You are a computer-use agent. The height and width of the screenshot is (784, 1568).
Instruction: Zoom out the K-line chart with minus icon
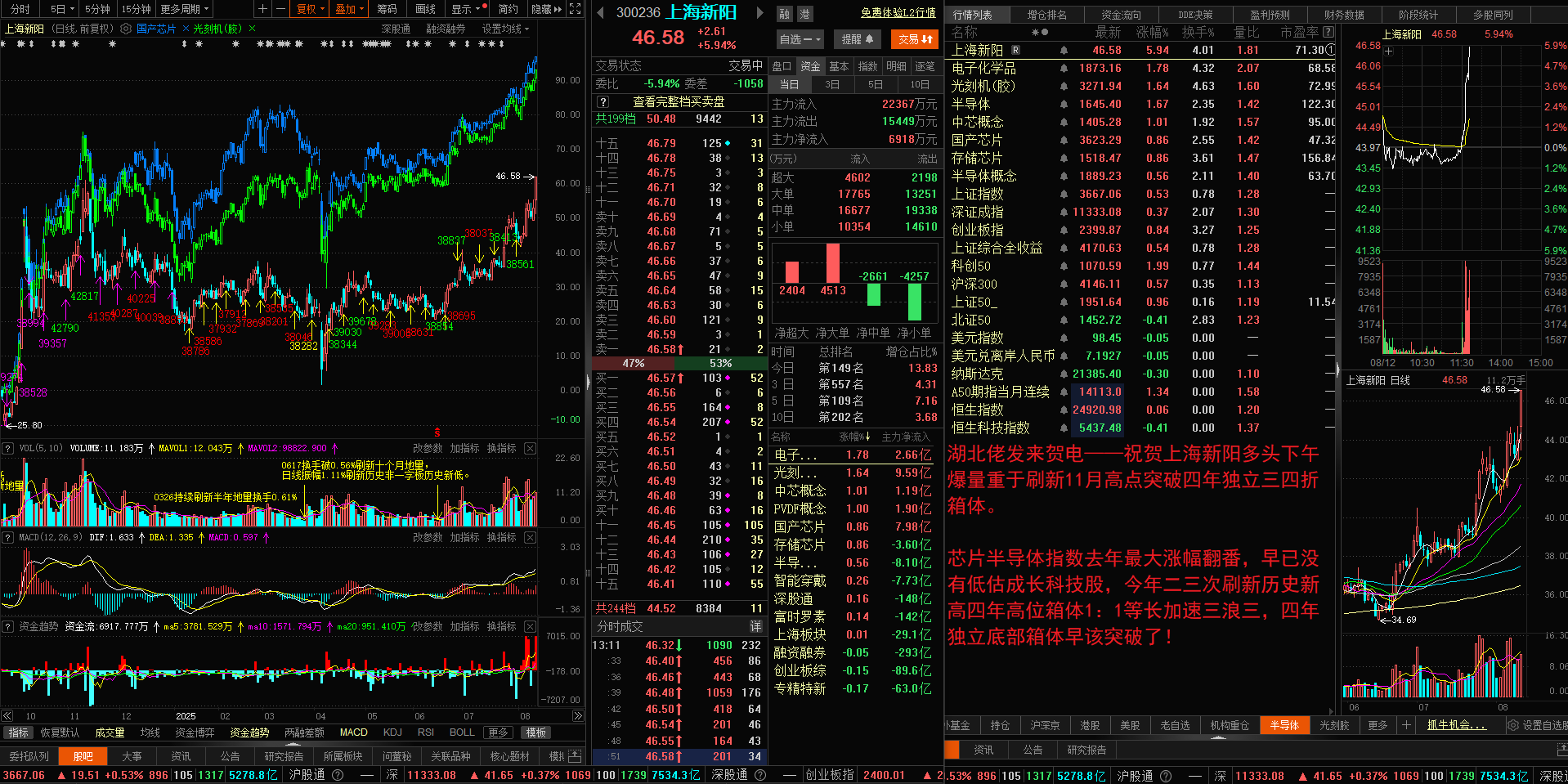click(280, 9)
